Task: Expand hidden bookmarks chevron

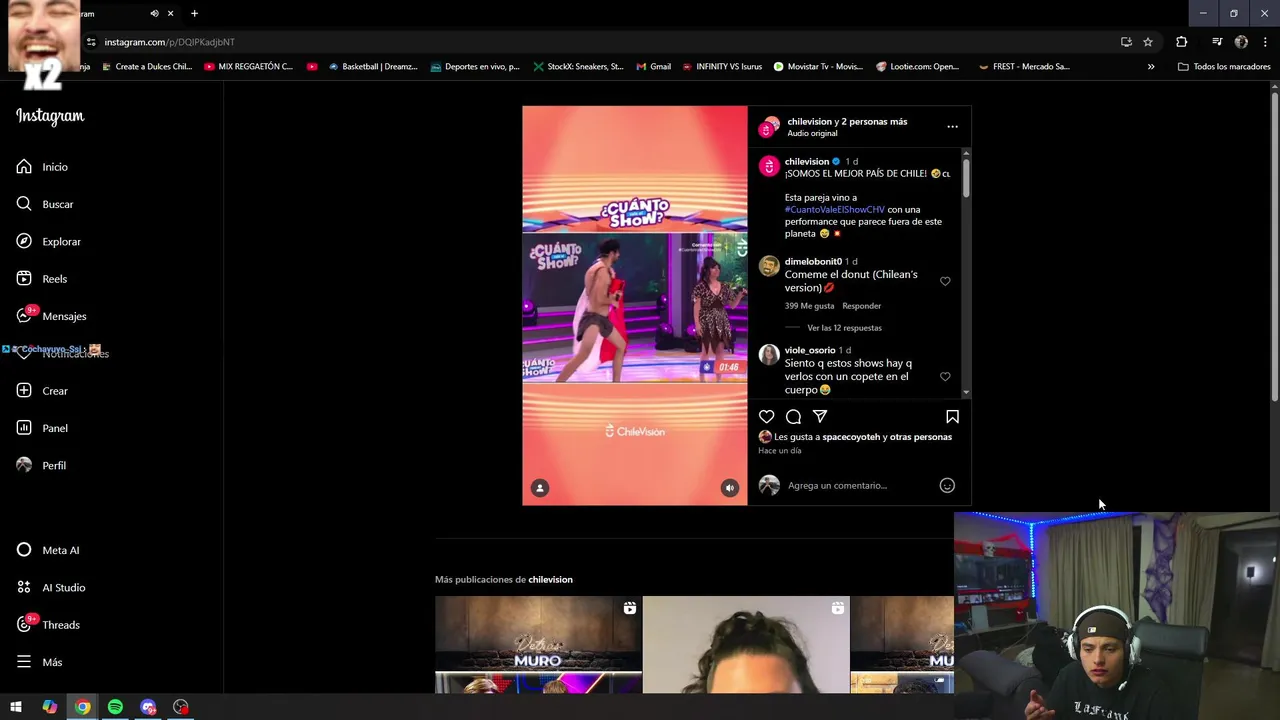Action: pos(1150,67)
